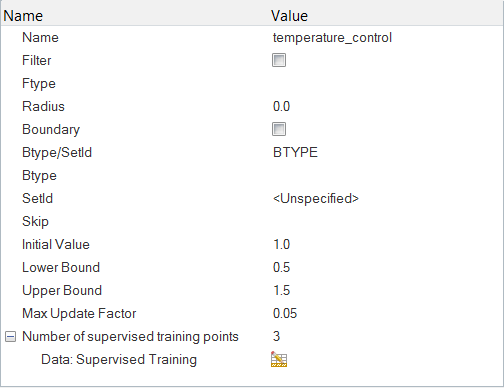Open the Btype/SetId BTYPE value dropdown
Screen dimensions: 504x388
point(387,152)
